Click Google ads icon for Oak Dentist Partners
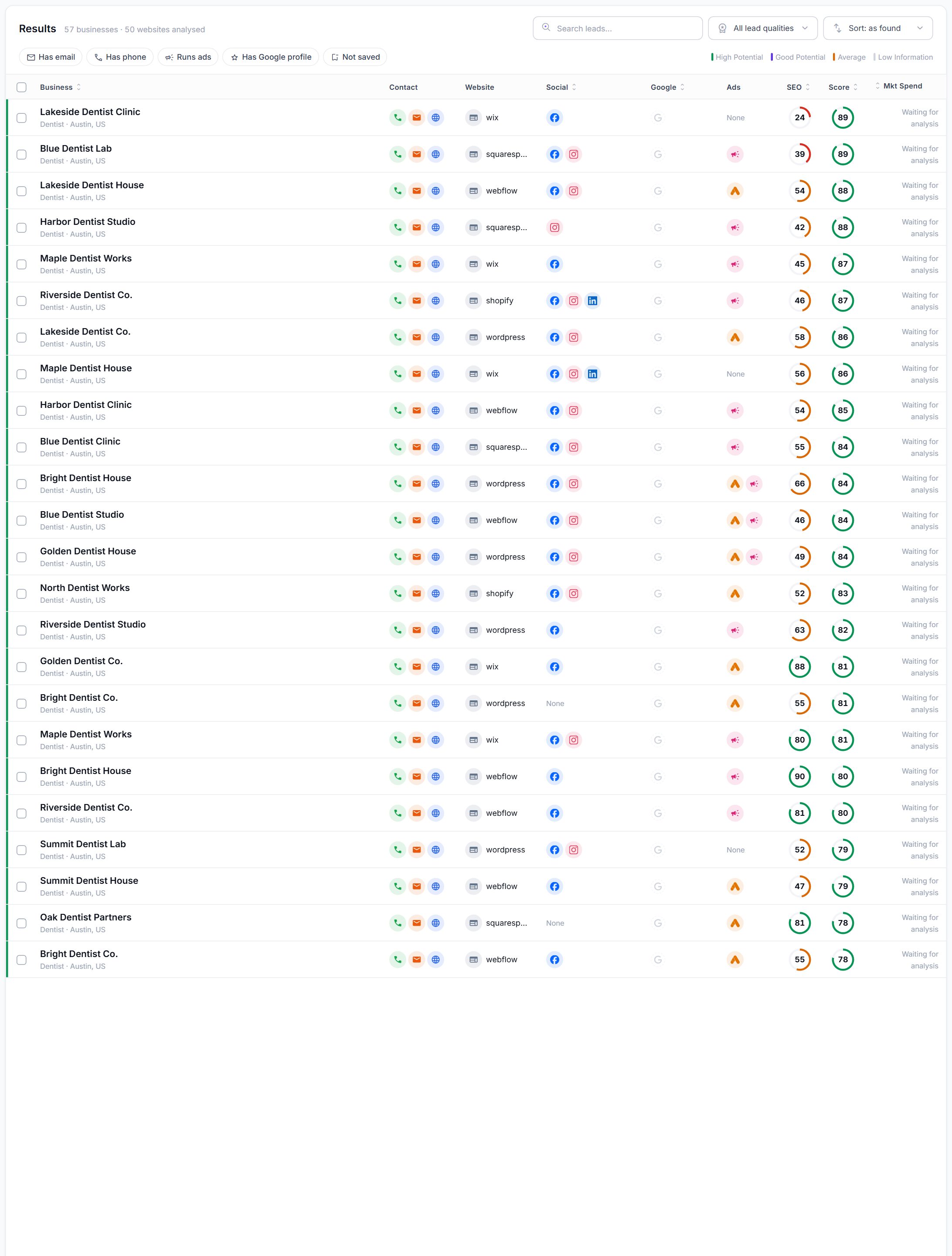Image resolution: width=952 pixels, height=1256 pixels. [735, 923]
